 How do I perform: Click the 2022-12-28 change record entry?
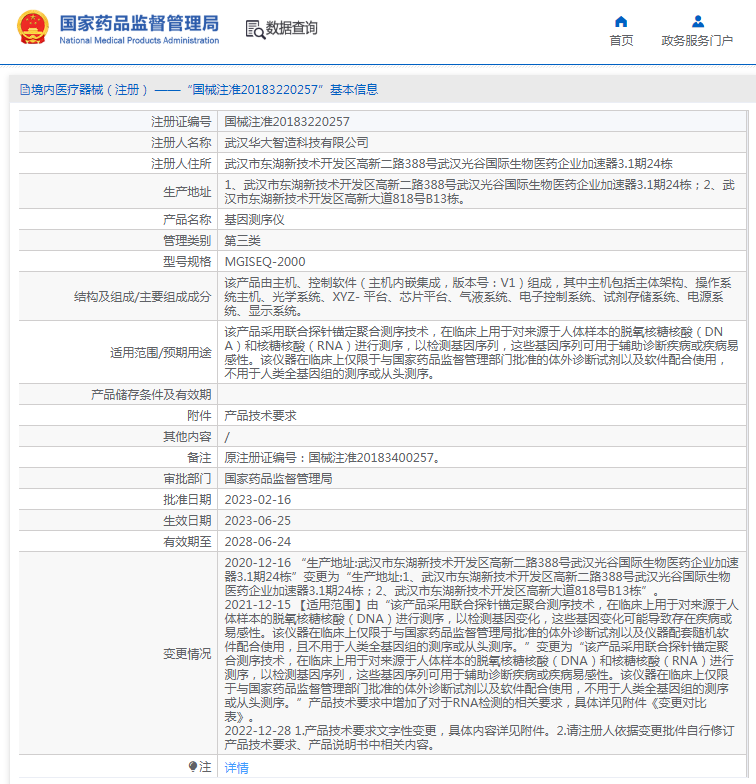pos(480,738)
